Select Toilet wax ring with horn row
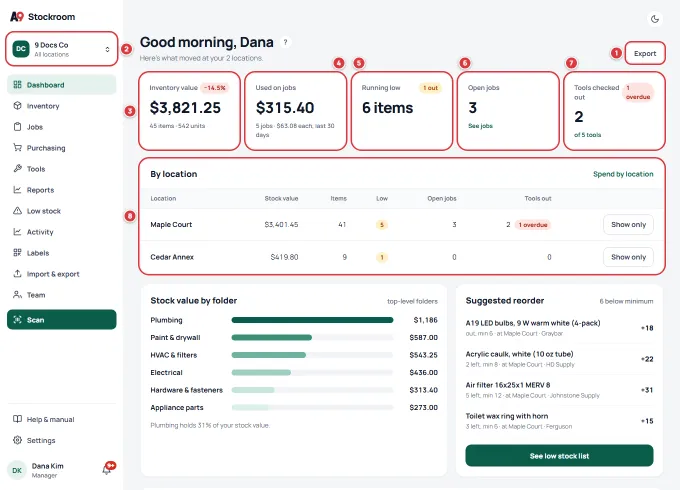 coord(559,421)
